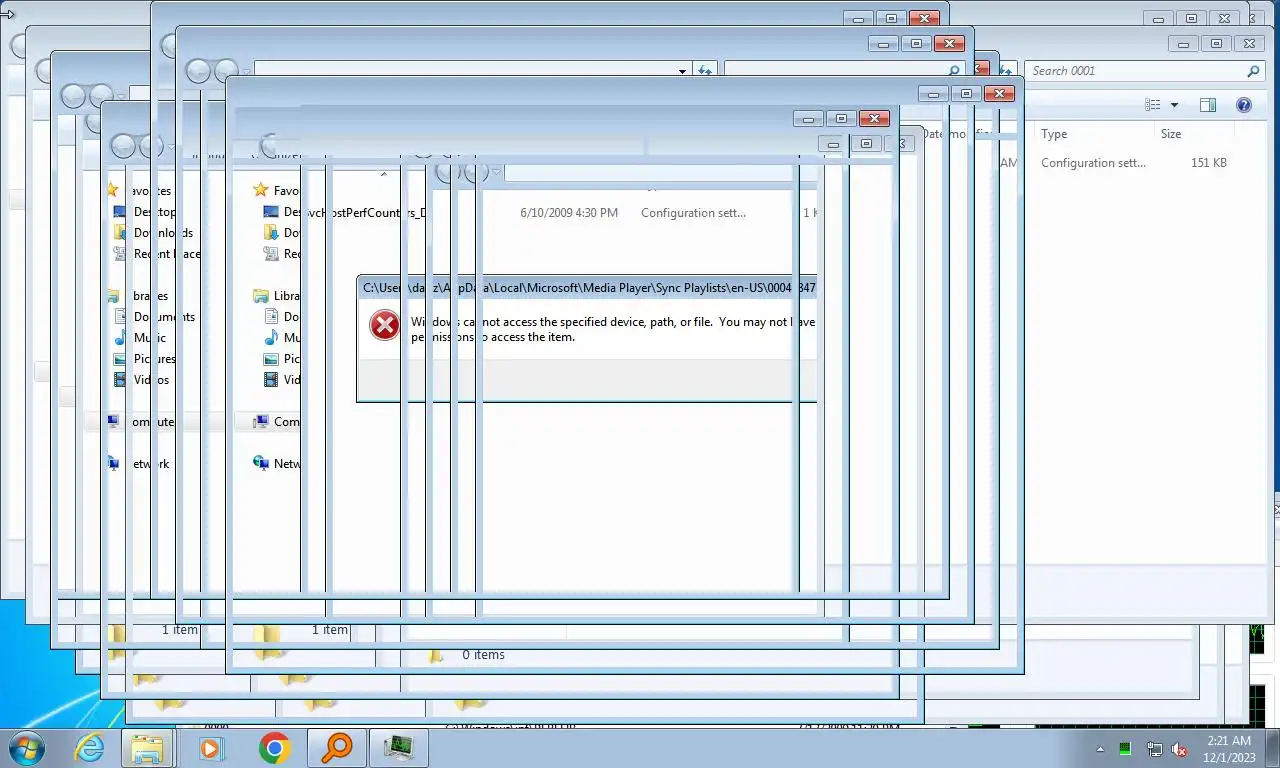Open Downloads in the leftmost navigation pane
1280x768 pixels.
click(163, 233)
